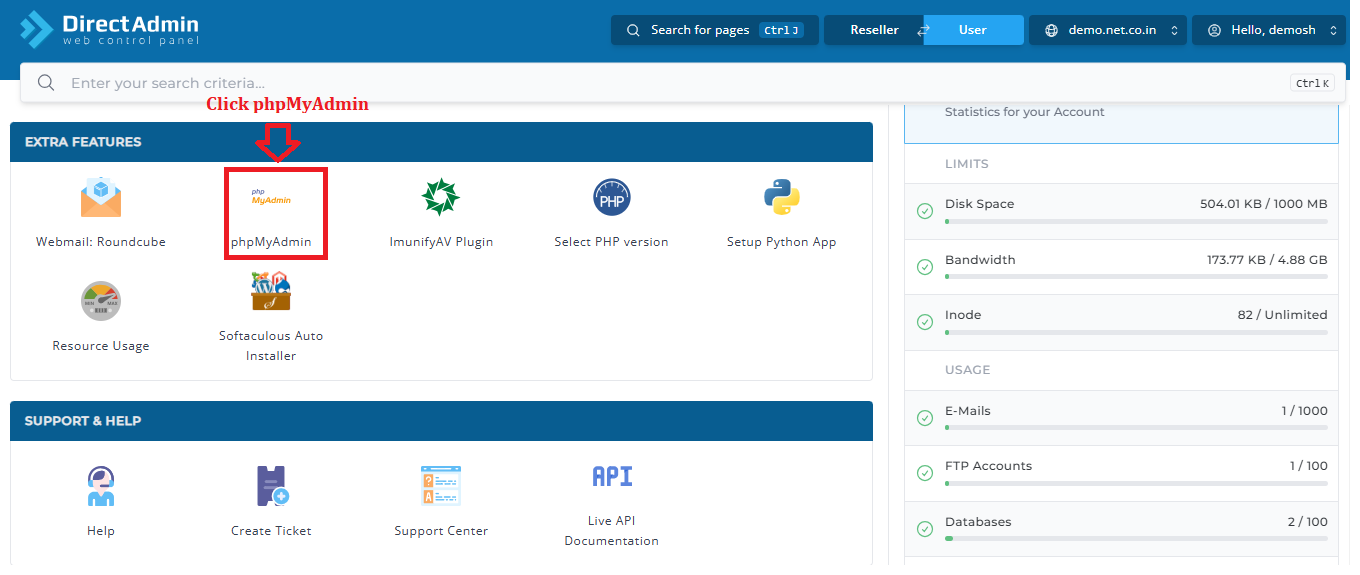Viewport: 1360px width, 575px height.
Task: Click the Webmail: Roundcube label
Action: [101, 242]
